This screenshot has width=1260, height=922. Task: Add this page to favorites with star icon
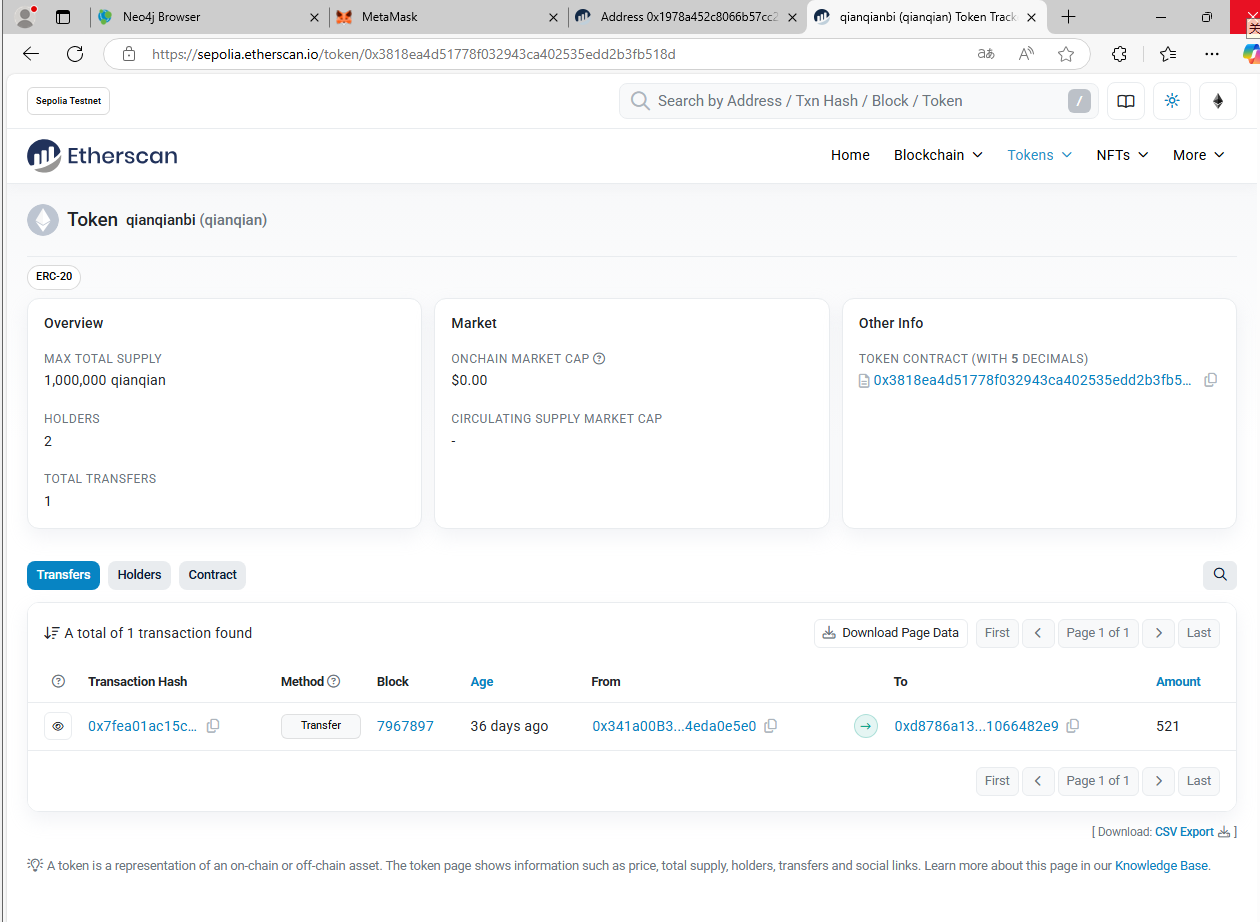pos(1066,54)
